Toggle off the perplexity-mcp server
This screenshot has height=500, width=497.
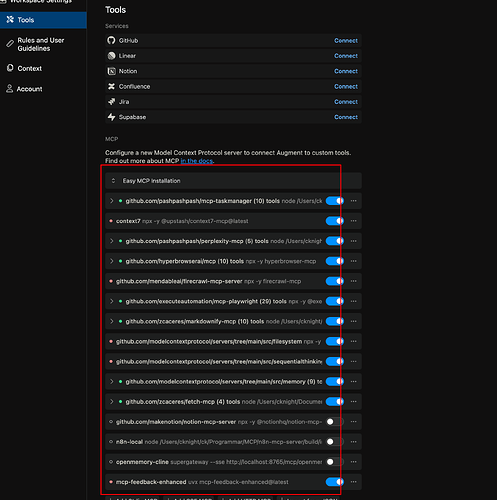335,241
